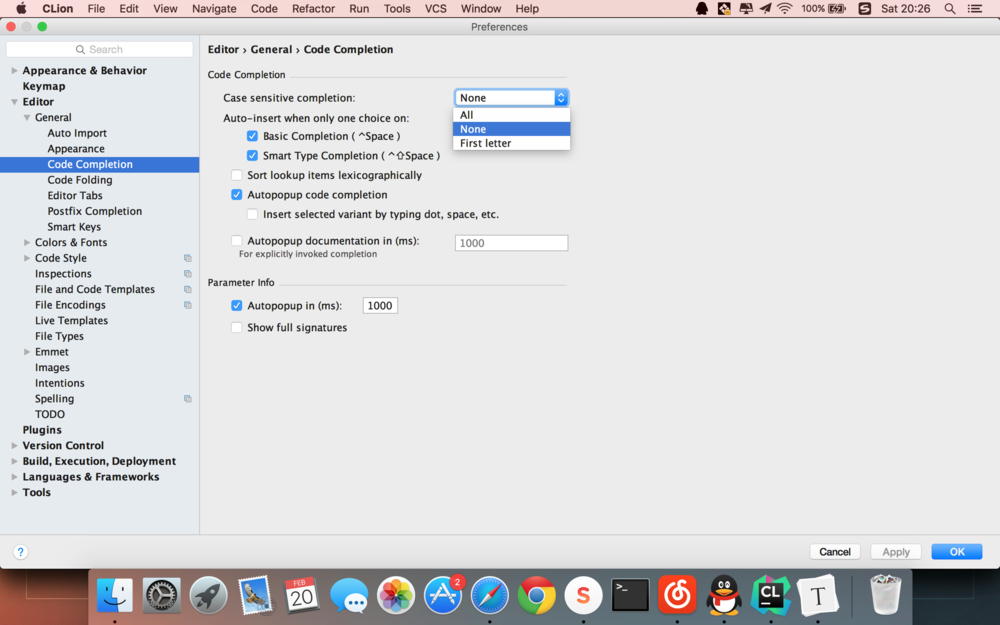Click the preferences Search field
This screenshot has height=625, width=1000.
pyautogui.click(x=99, y=49)
